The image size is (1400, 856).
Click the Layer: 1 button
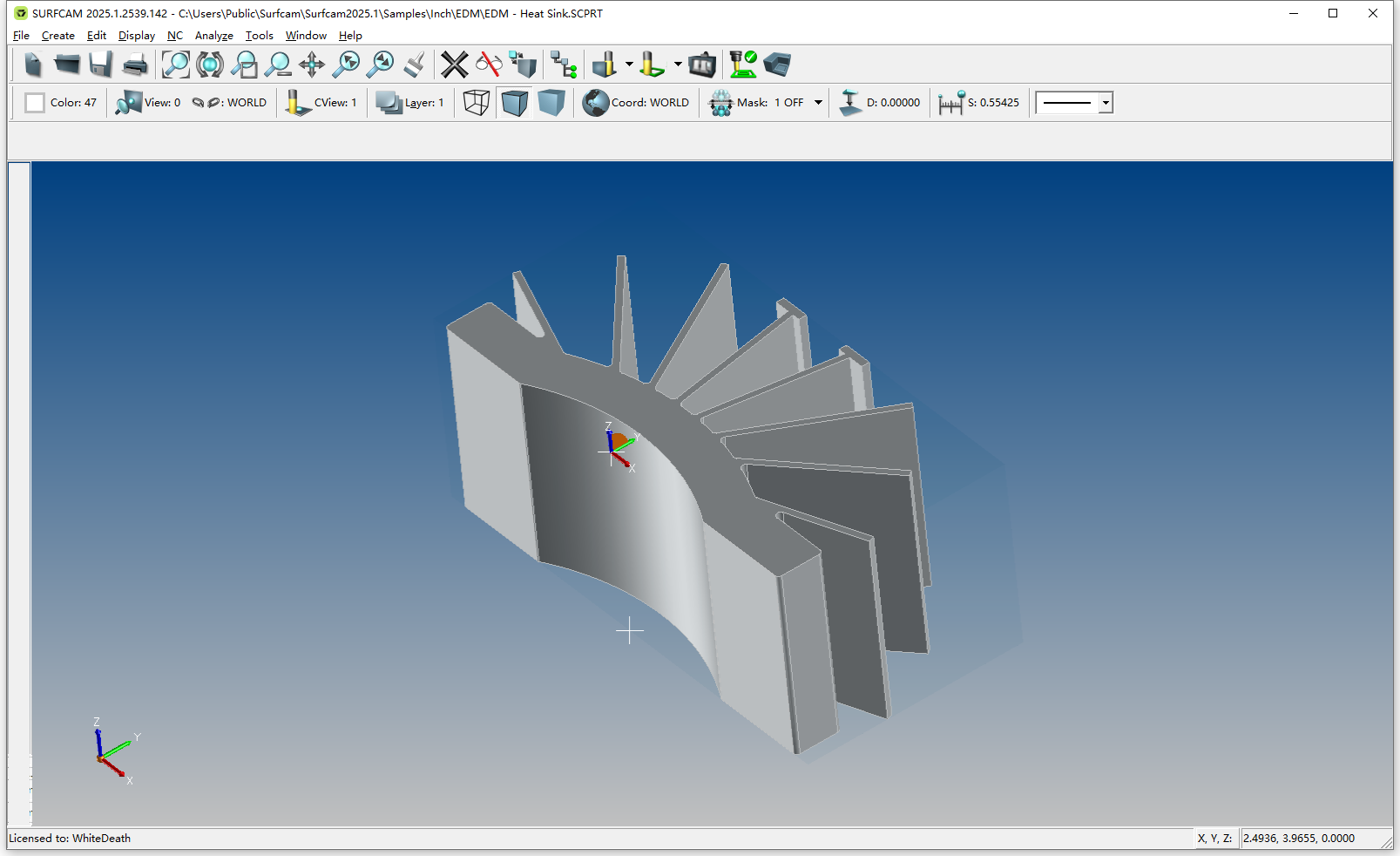tap(410, 103)
